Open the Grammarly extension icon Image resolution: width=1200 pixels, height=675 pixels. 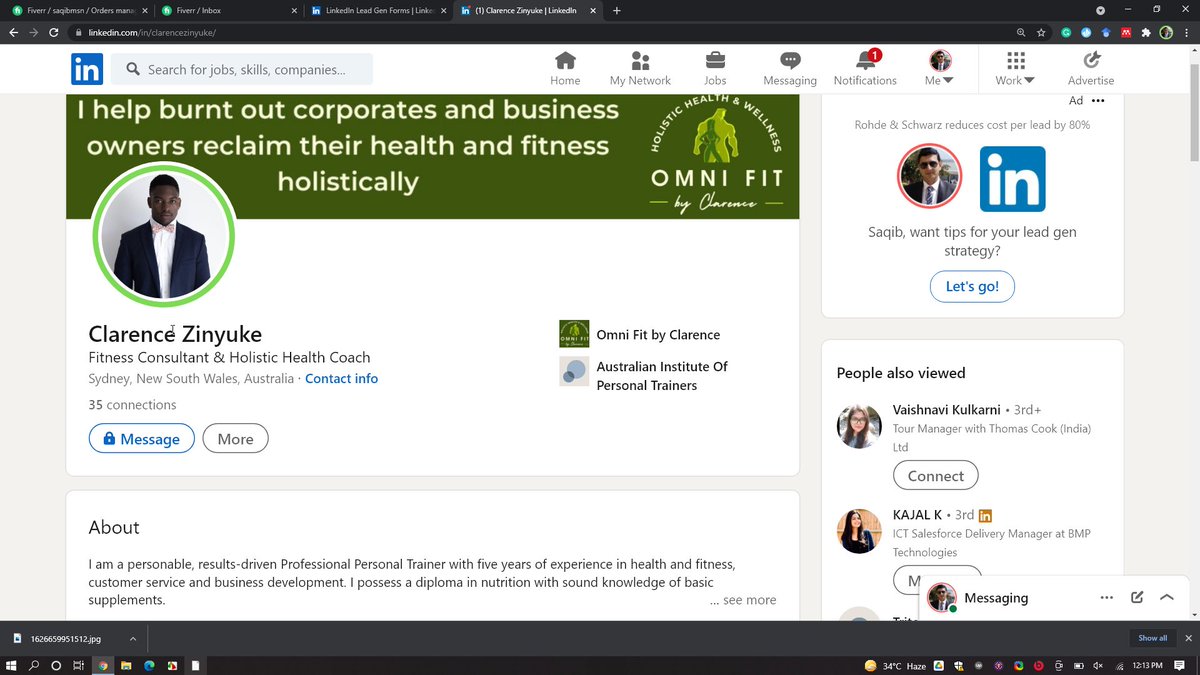pyautogui.click(x=1068, y=32)
